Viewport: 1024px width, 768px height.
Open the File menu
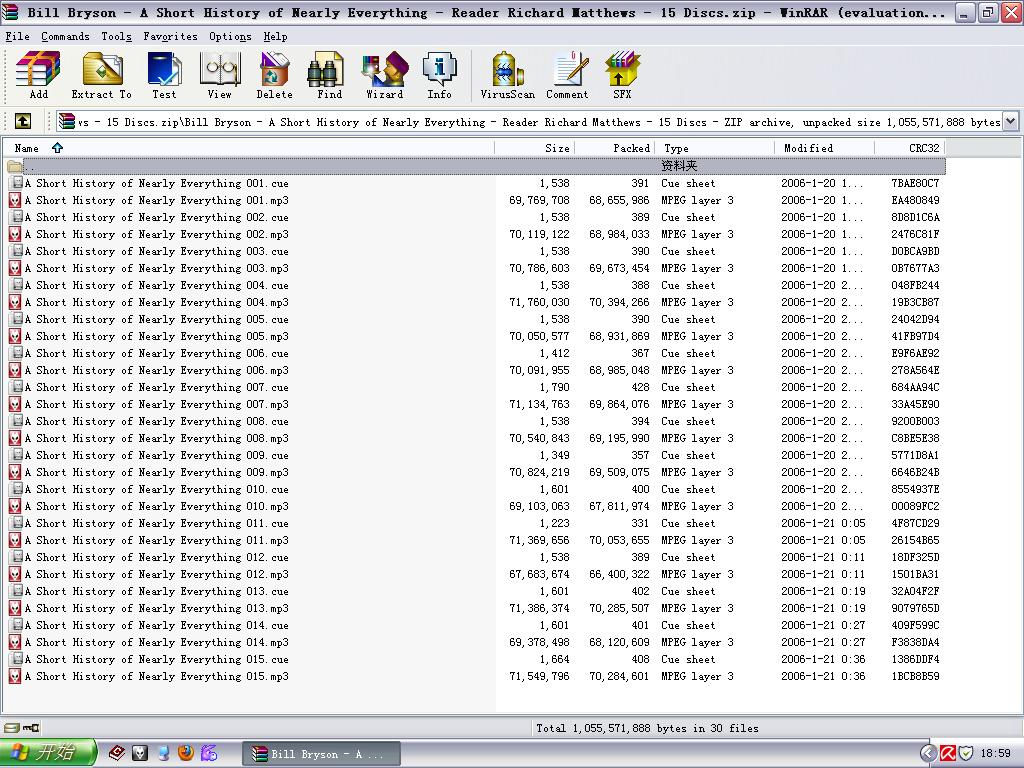18,37
